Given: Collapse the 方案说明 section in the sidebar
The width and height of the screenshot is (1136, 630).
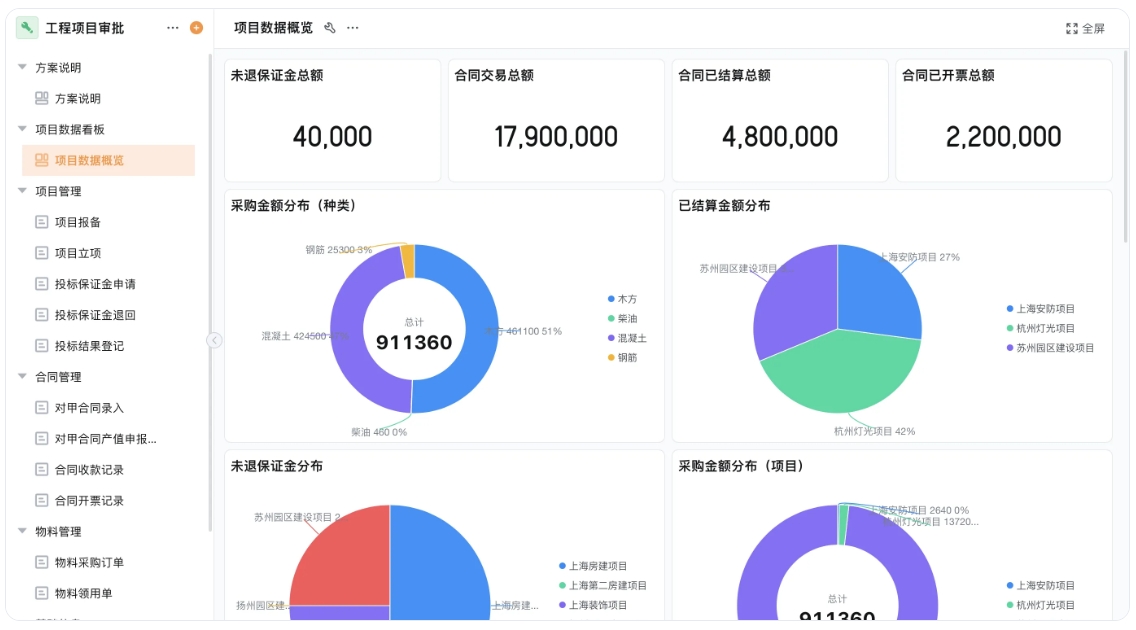Looking at the screenshot, I should pyautogui.click(x=22, y=67).
